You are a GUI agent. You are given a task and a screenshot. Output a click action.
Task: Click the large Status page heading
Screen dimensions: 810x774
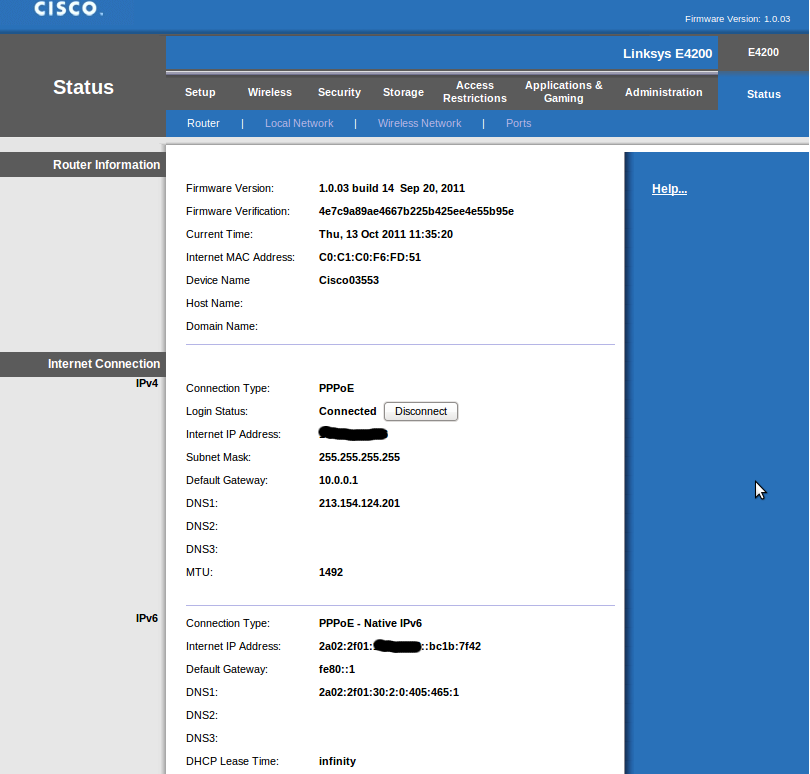point(83,87)
